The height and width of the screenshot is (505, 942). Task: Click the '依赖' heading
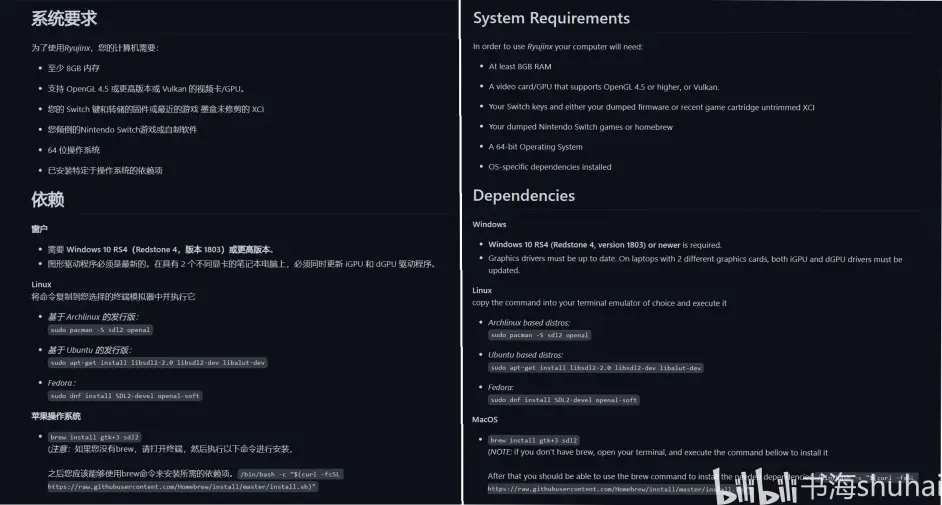coord(47,199)
